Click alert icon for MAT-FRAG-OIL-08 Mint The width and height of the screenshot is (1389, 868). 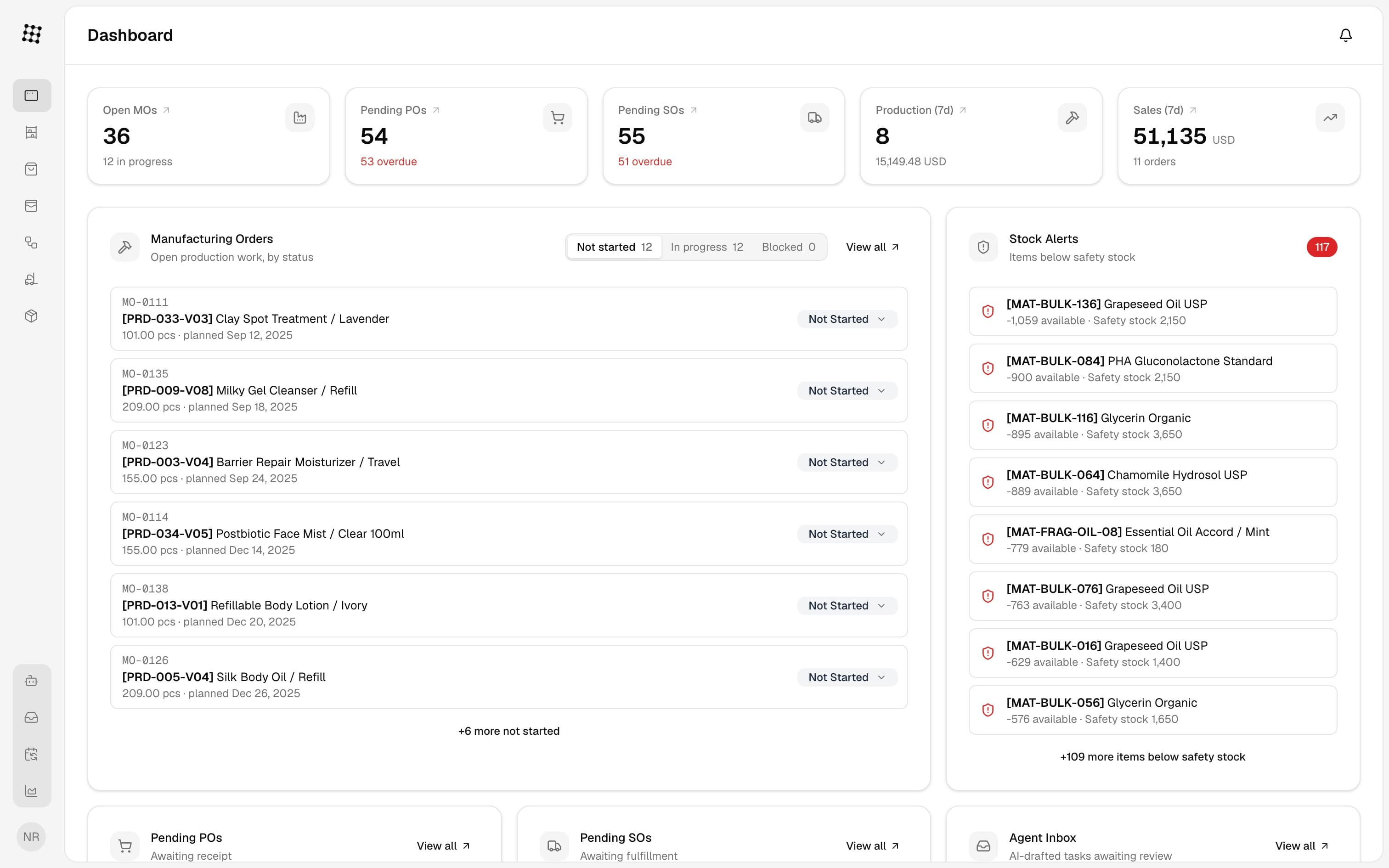pos(988,539)
